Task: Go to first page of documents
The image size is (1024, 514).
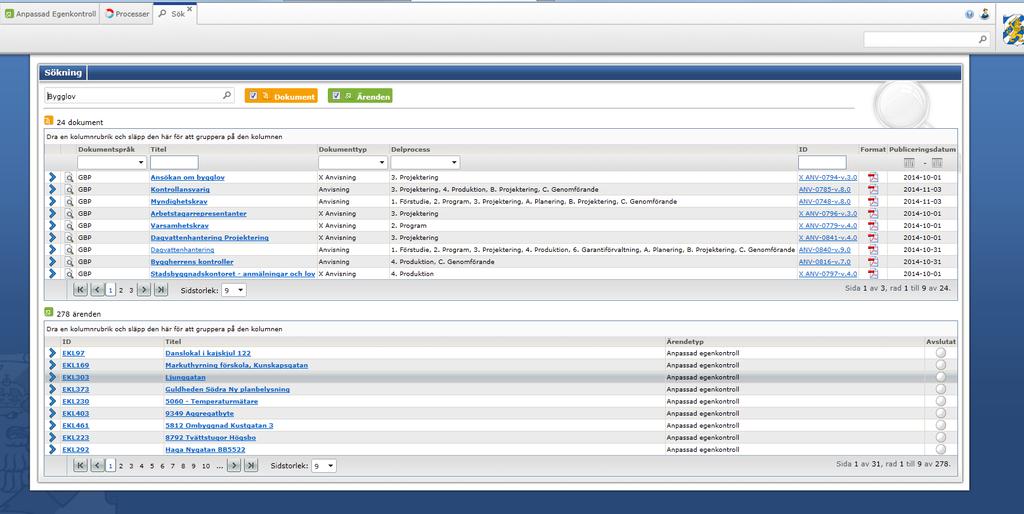Action: point(80,289)
